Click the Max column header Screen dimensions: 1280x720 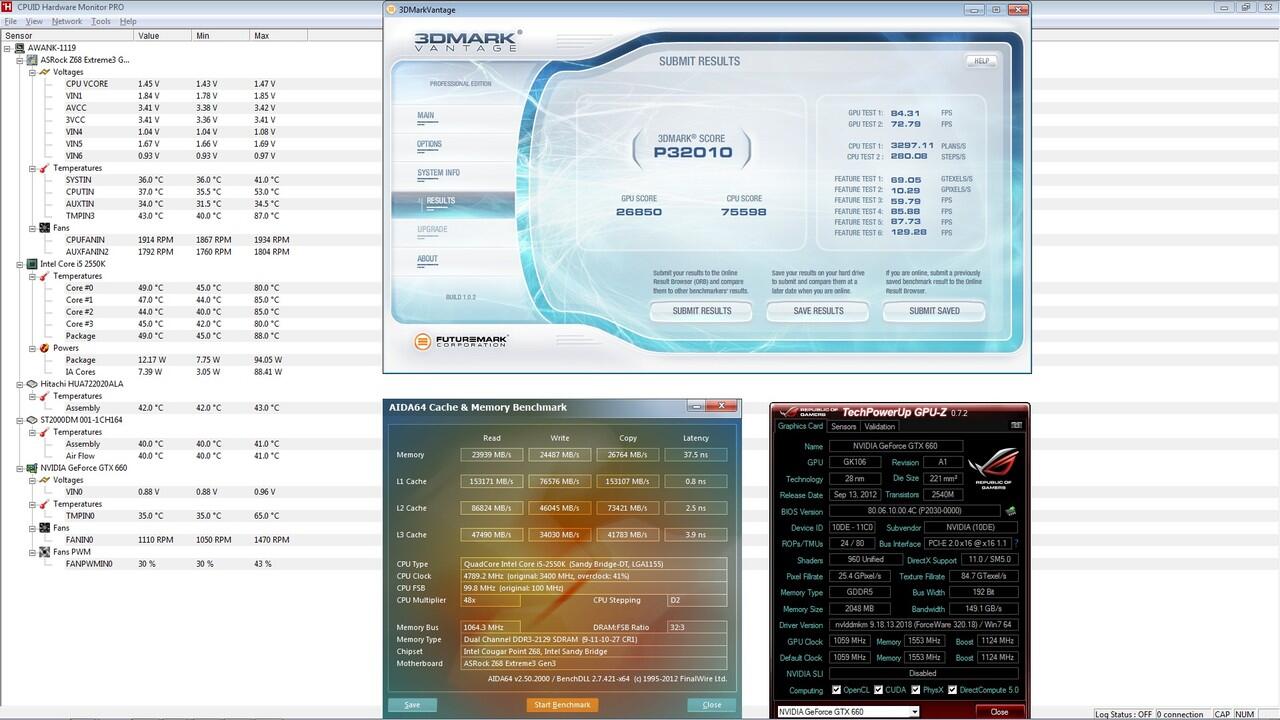[x=279, y=35]
